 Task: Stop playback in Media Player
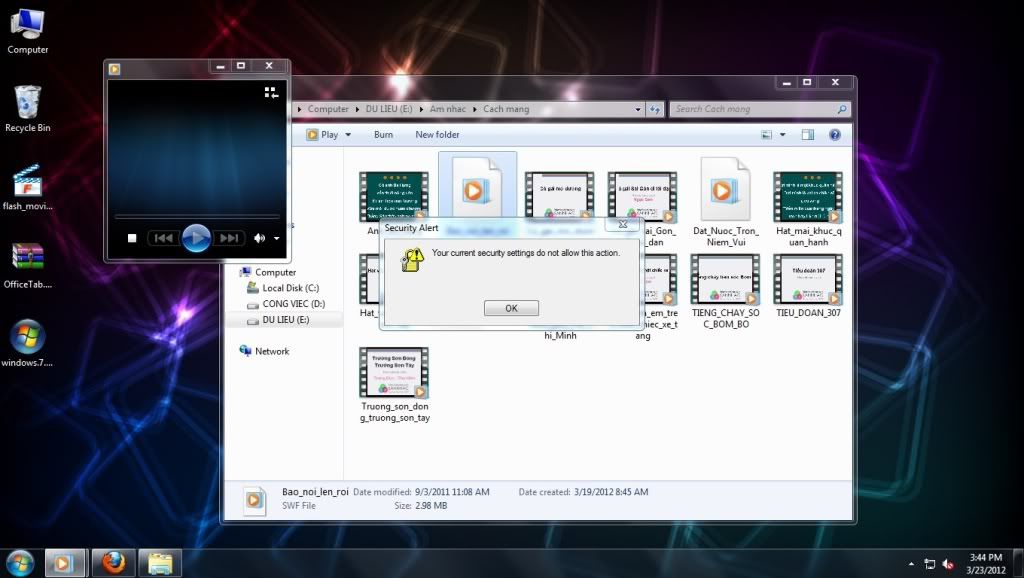tap(132, 238)
